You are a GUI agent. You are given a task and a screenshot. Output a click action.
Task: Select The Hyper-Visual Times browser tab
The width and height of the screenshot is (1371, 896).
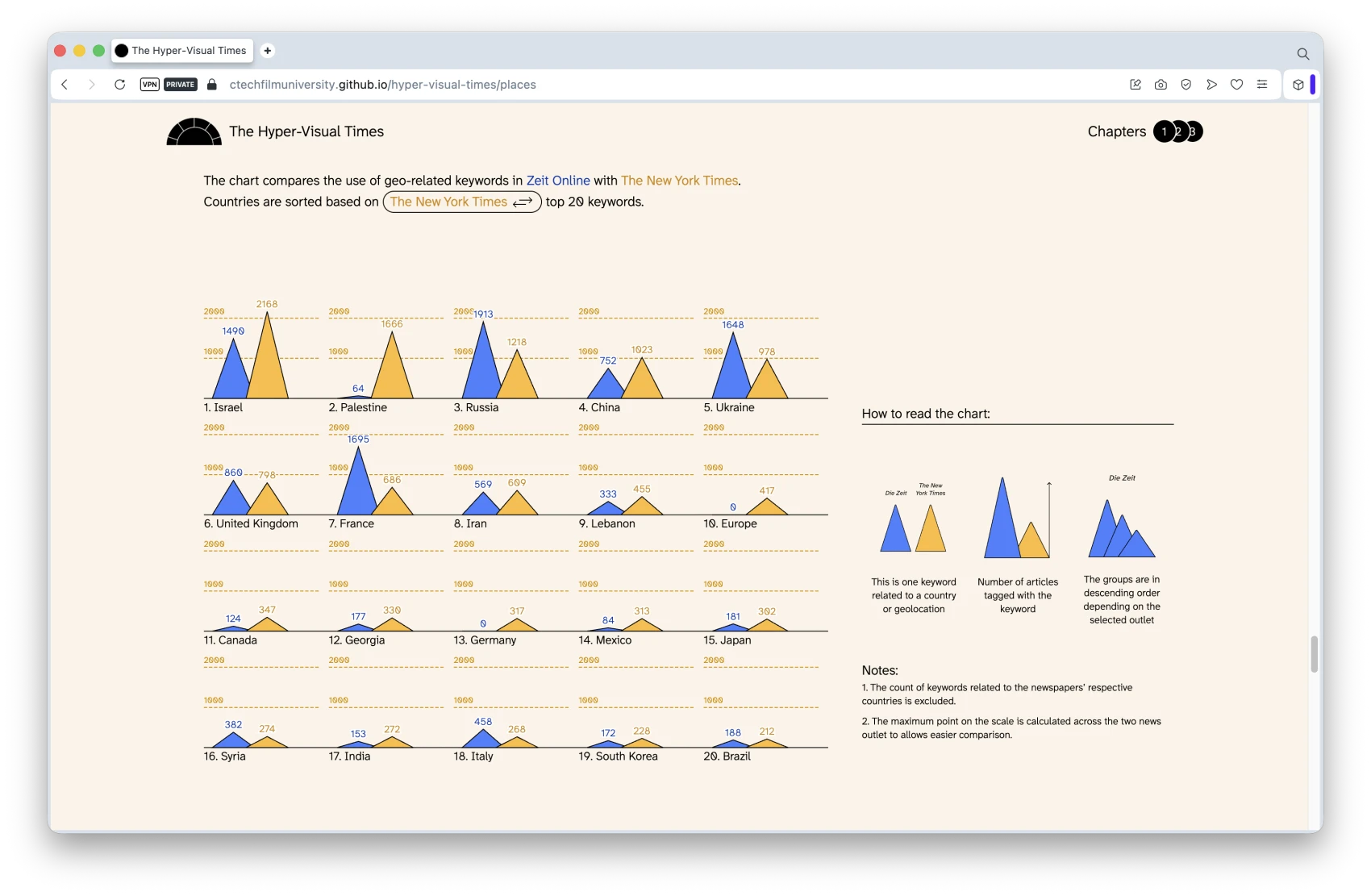[x=182, y=51]
